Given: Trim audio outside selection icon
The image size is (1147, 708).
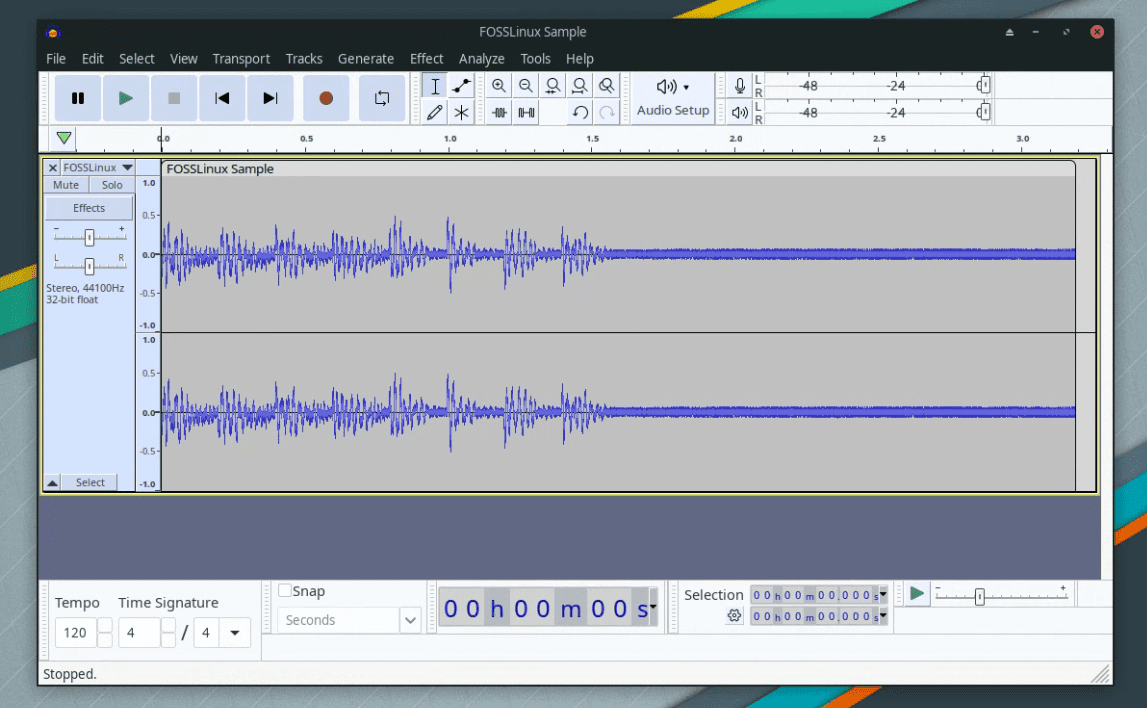Looking at the screenshot, I should tap(499, 112).
